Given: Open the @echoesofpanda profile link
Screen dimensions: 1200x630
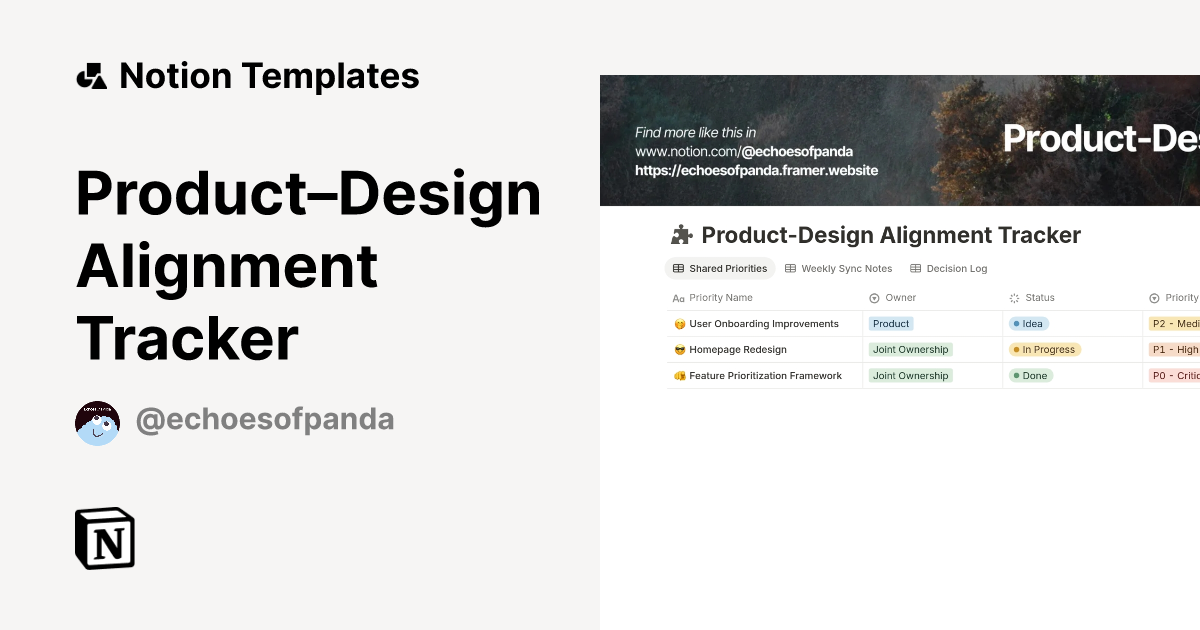Looking at the screenshot, I should (264, 418).
